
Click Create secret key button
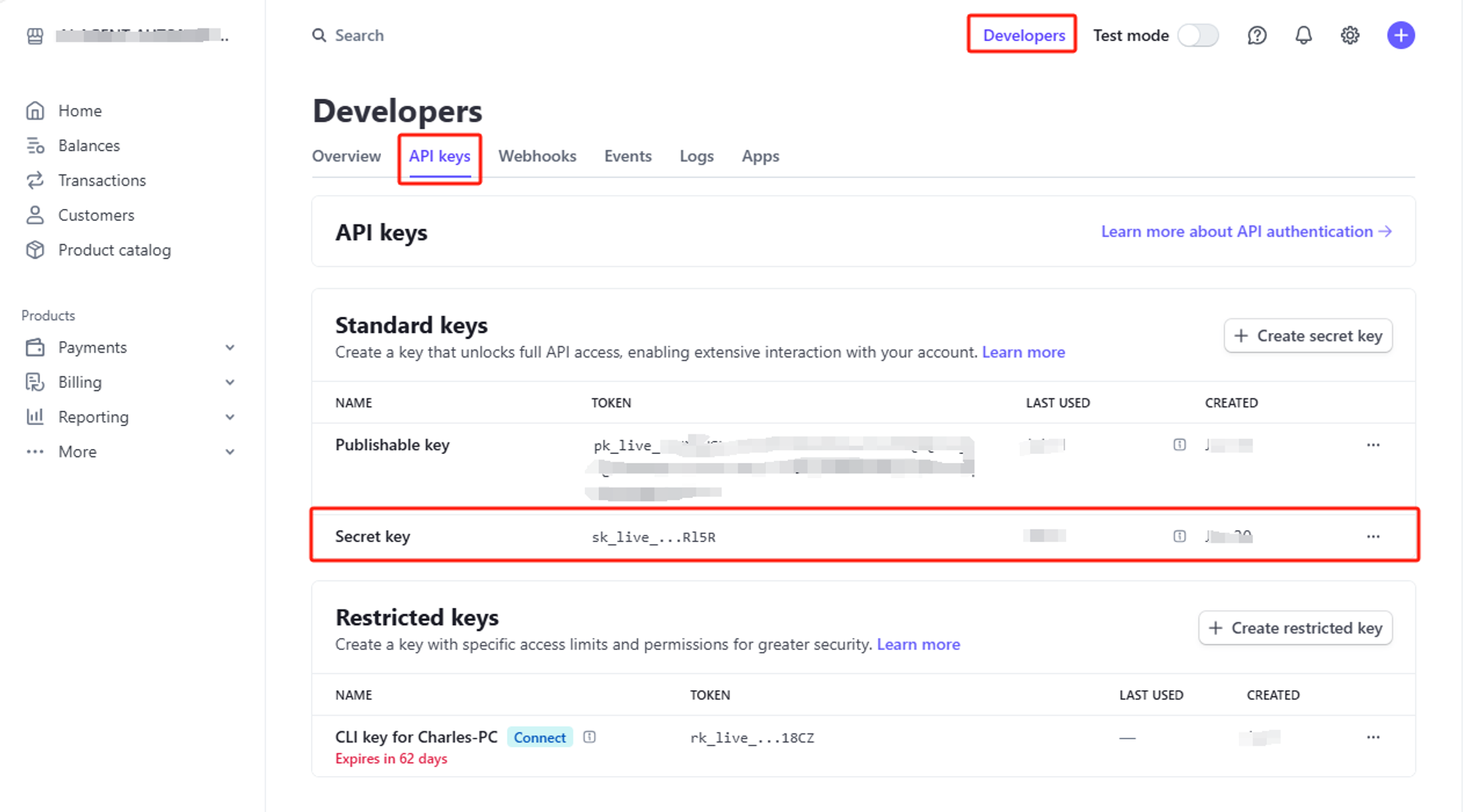click(1308, 336)
